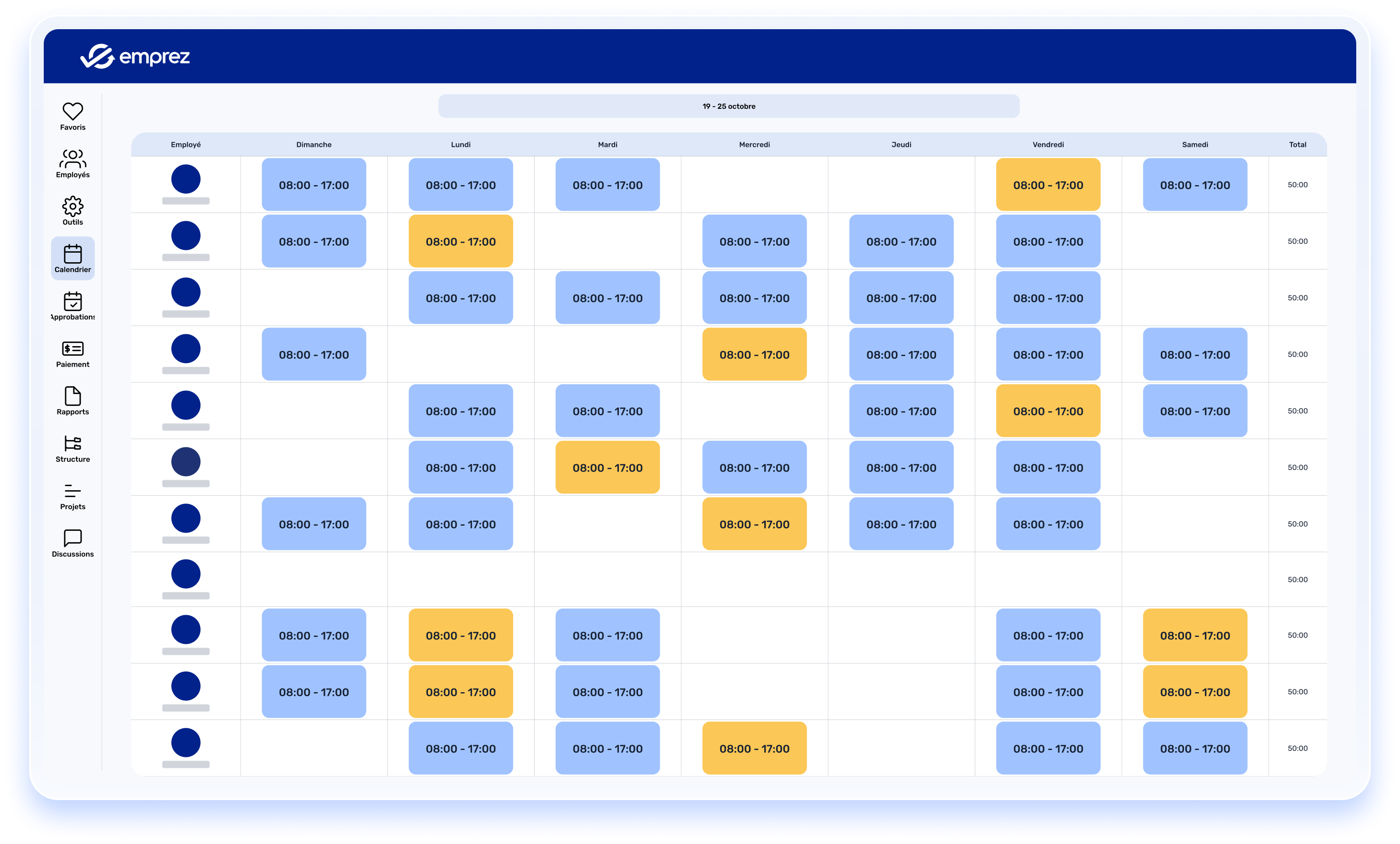Viewport: 1400px width, 844px height.
Task: Open the Rapports document icon
Action: tap(73, 396)
